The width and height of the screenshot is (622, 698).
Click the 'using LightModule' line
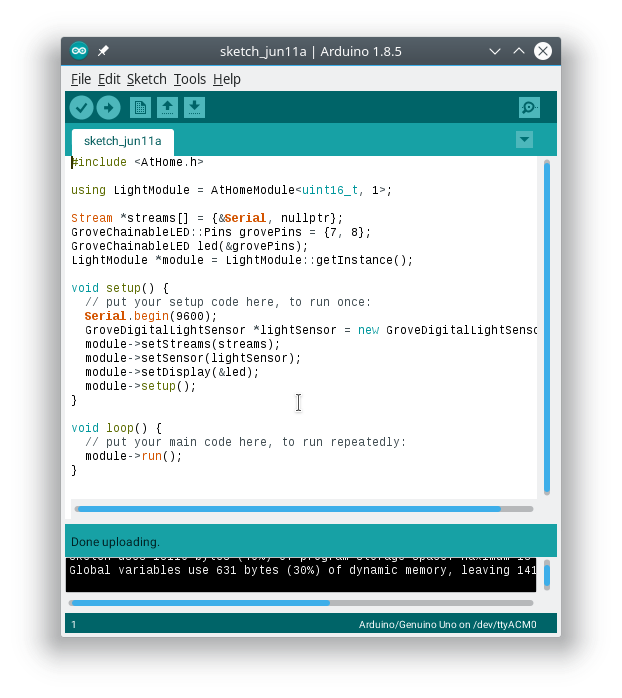(x=232, y=190)
